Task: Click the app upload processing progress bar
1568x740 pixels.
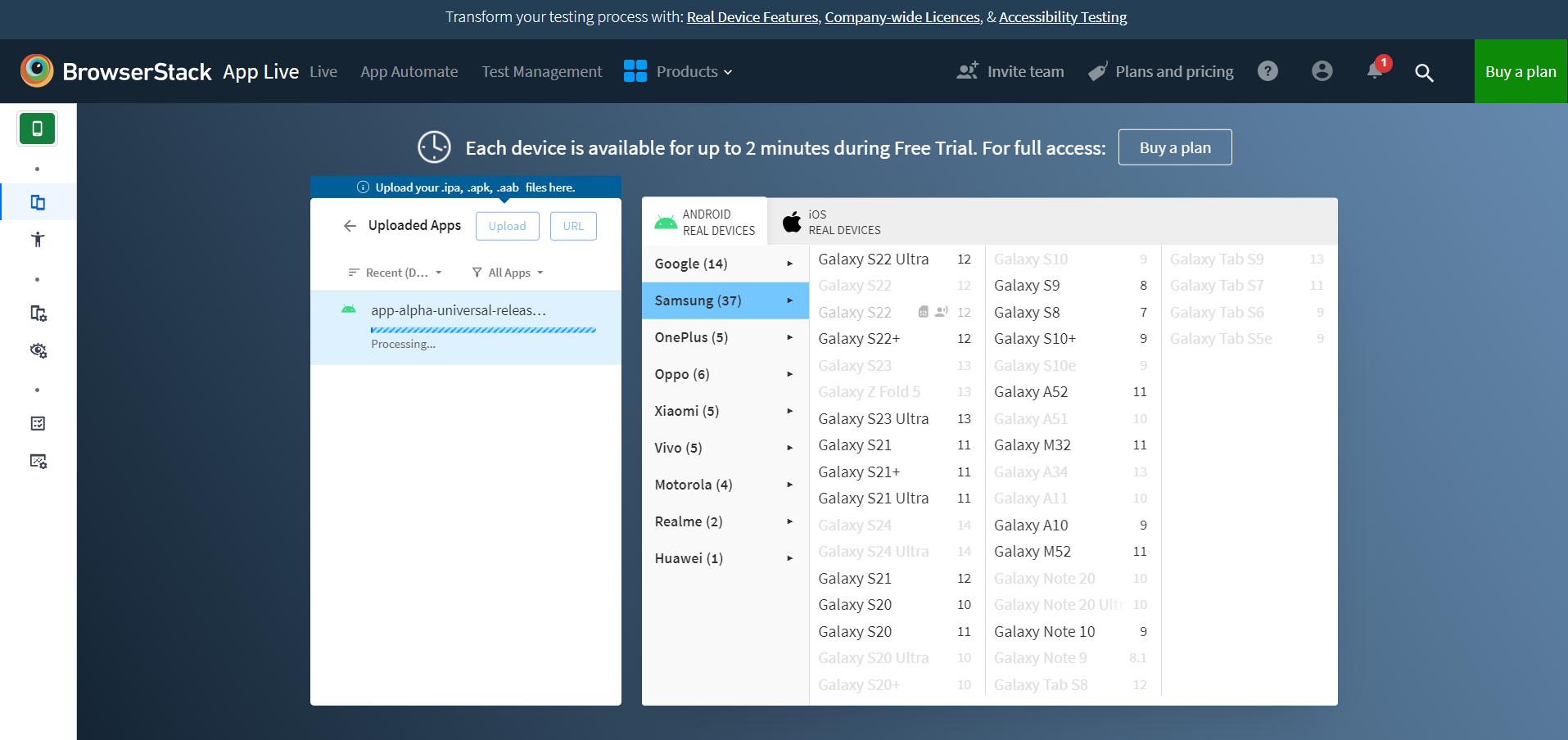Action: pyautogui.click(x=483, y=330)
